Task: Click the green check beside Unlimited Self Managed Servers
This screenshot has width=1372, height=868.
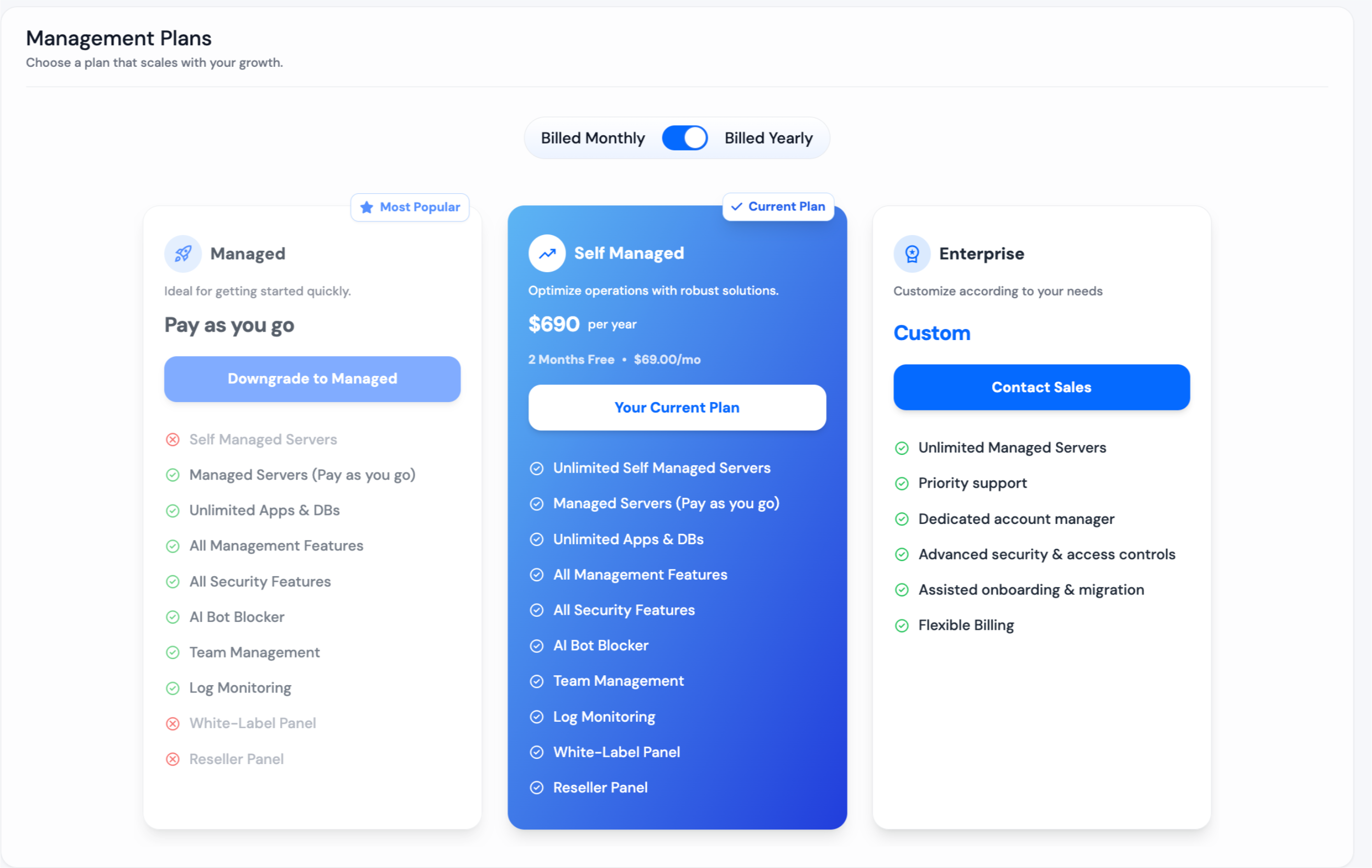Action: click(536, 467)
